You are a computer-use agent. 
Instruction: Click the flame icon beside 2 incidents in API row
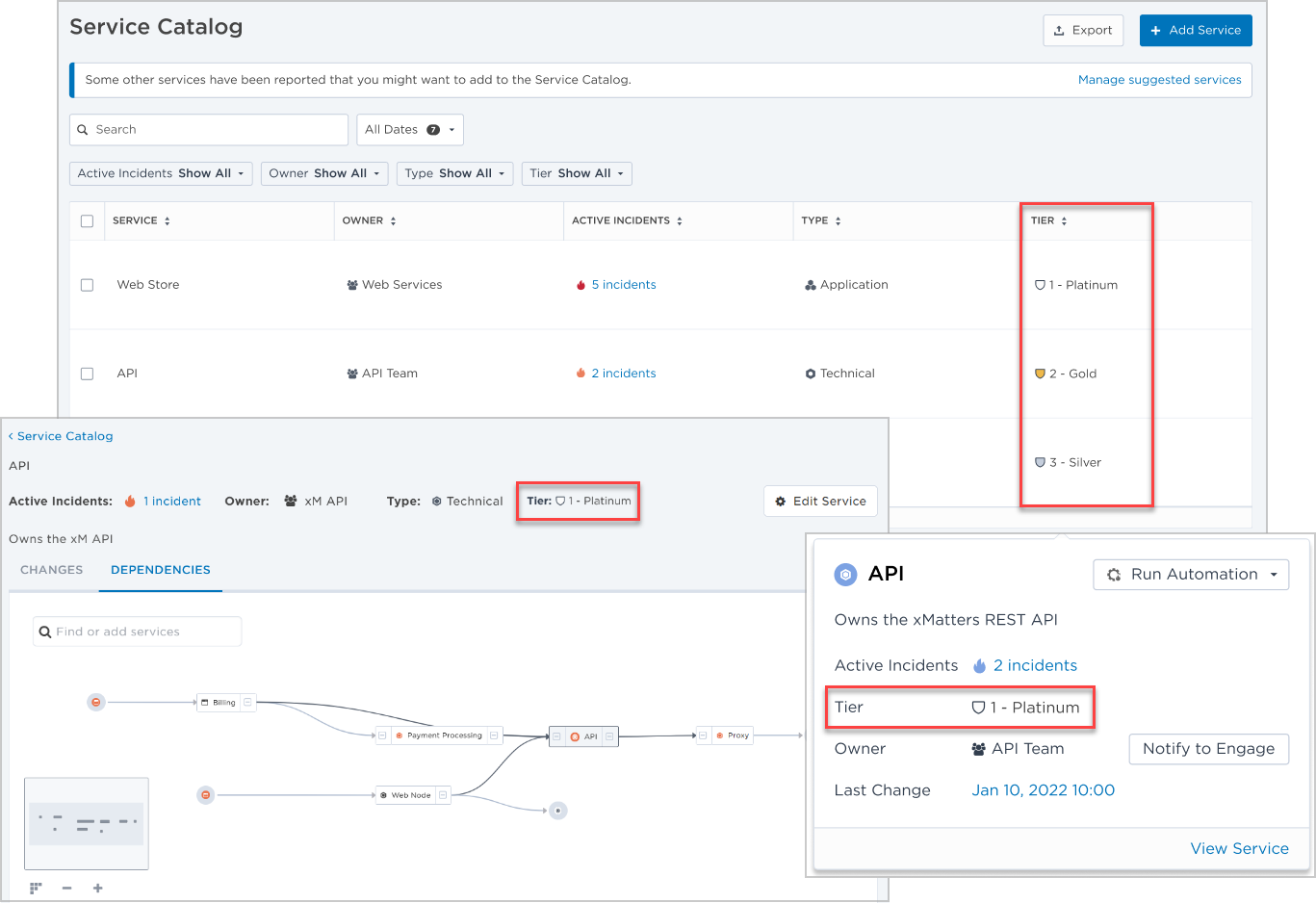click(x=581, y=374)
